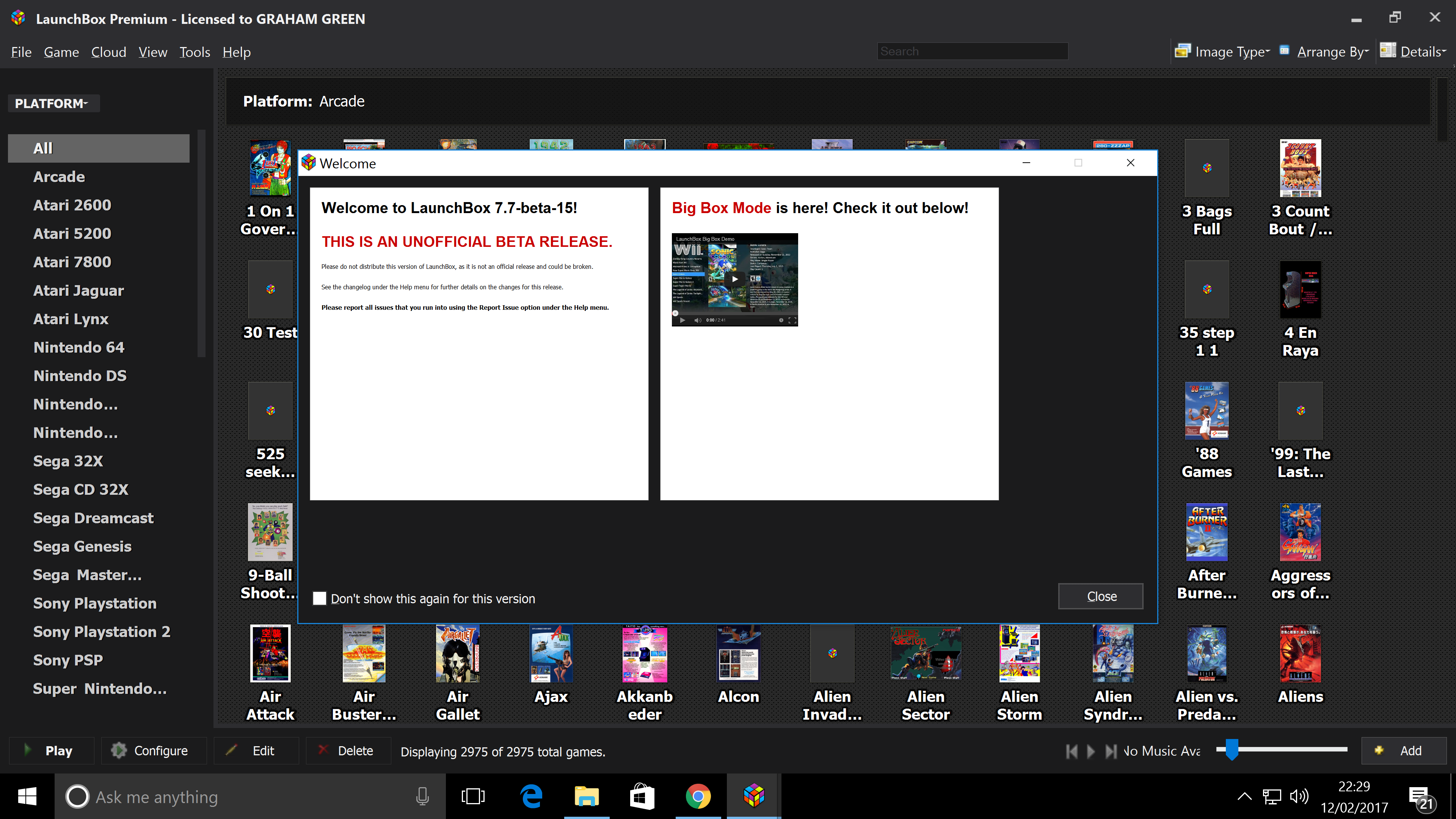Click the Search input field
Viewport: 1456px width, 819px height.
[972, 51]
